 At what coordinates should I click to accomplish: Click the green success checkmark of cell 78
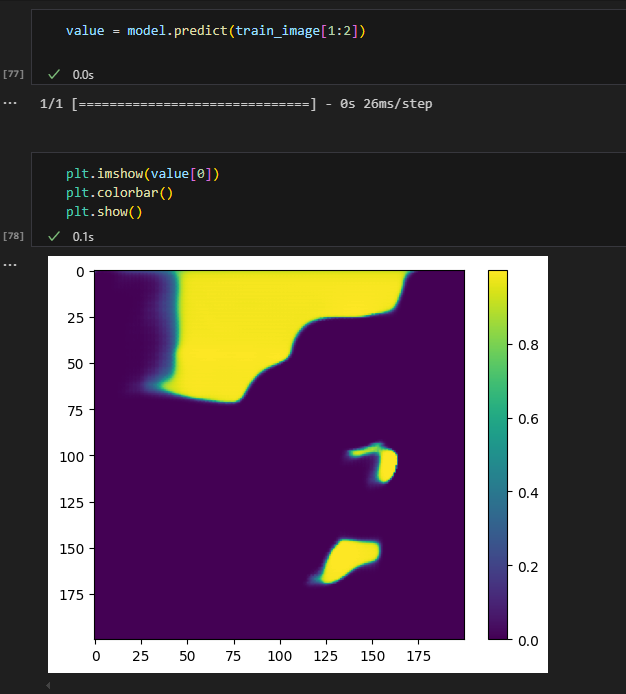pyautogui.click(x=54, y=236)
